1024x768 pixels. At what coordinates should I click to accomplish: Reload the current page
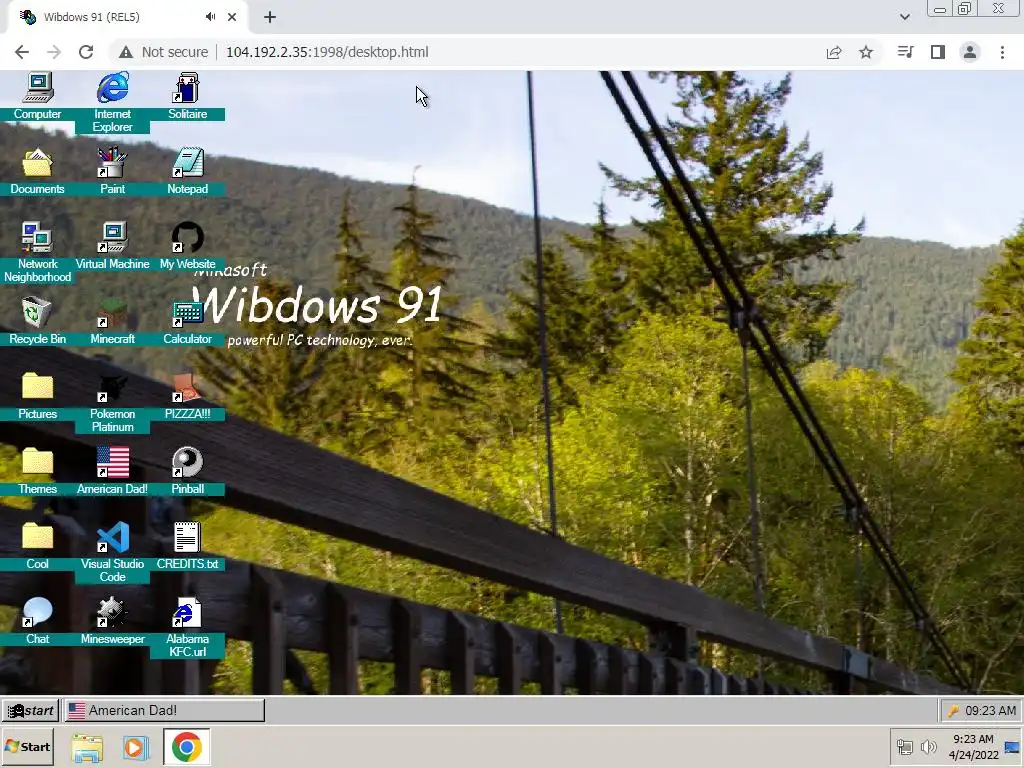86,52
